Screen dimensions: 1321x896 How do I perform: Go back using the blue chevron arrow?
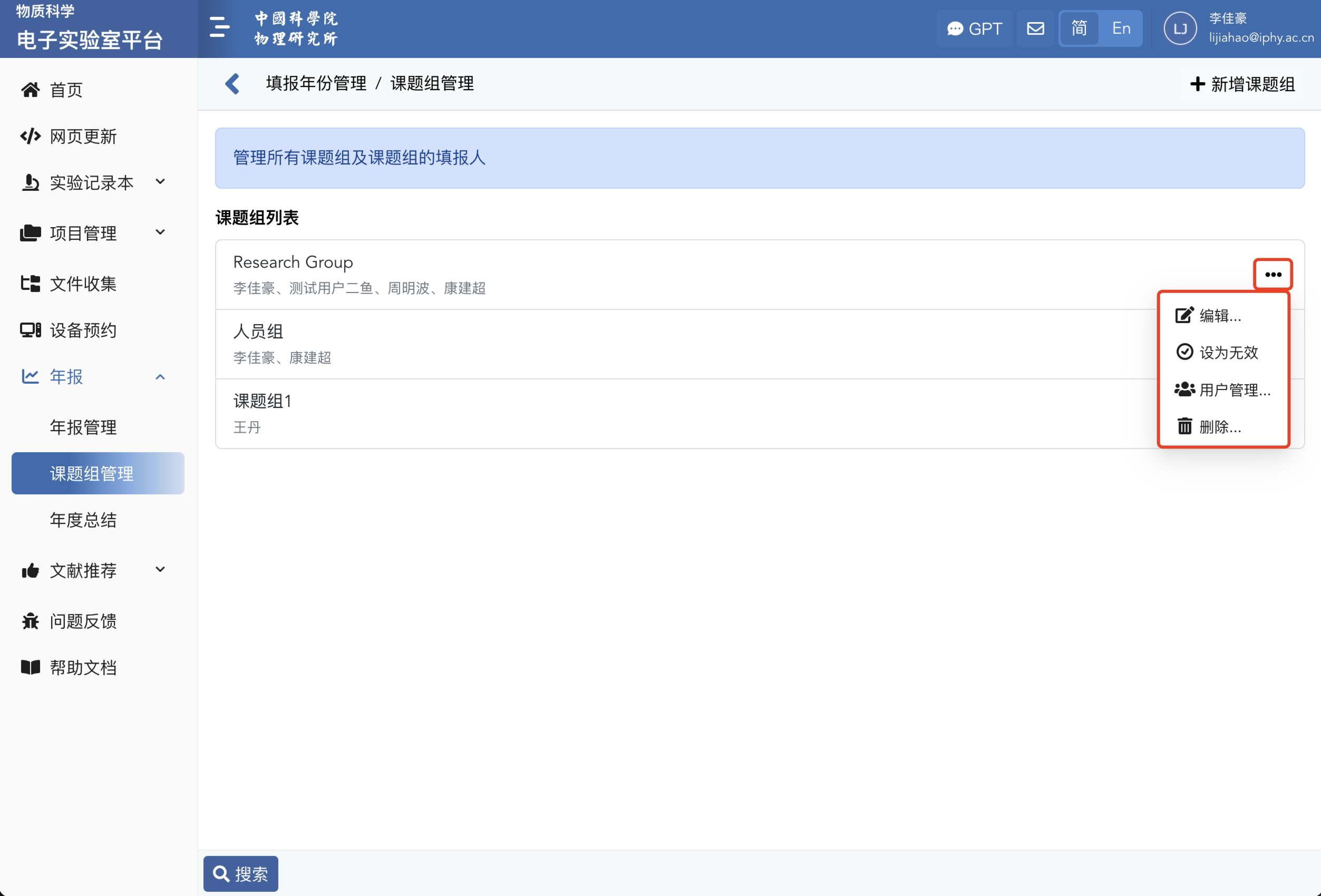[x=232, y=83]
